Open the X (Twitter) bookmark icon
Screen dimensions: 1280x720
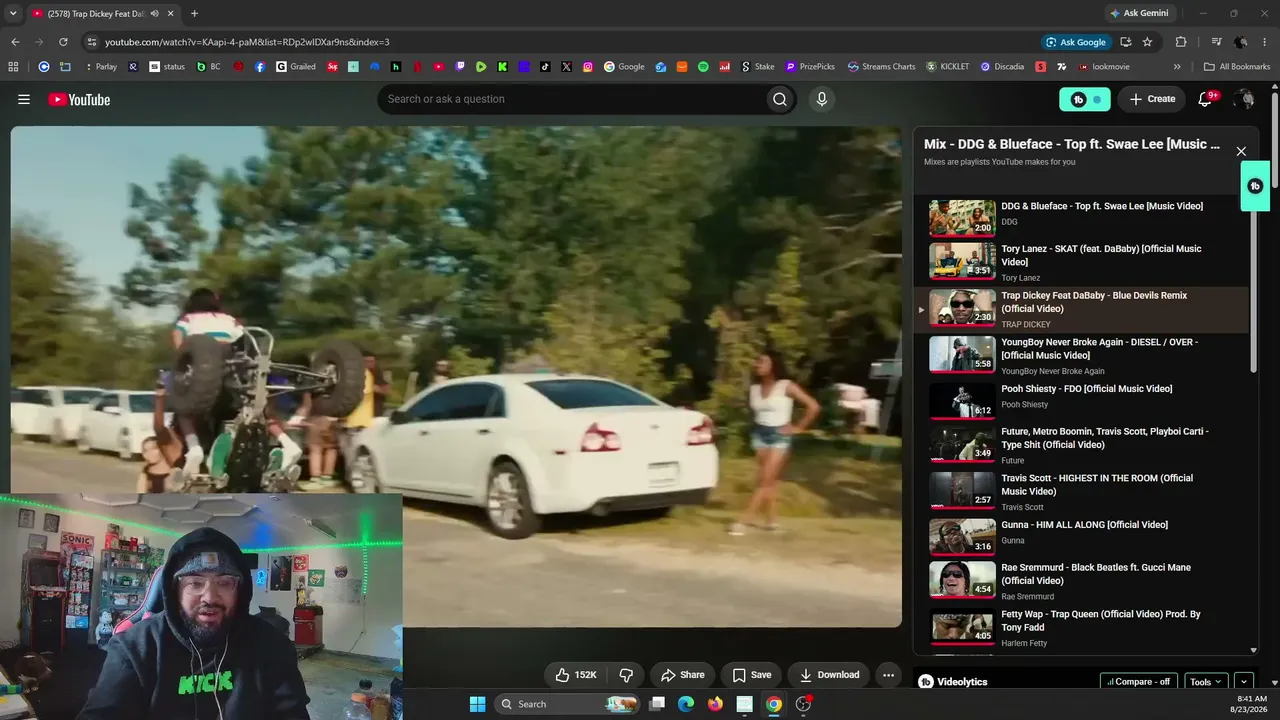tap(567, 67)
